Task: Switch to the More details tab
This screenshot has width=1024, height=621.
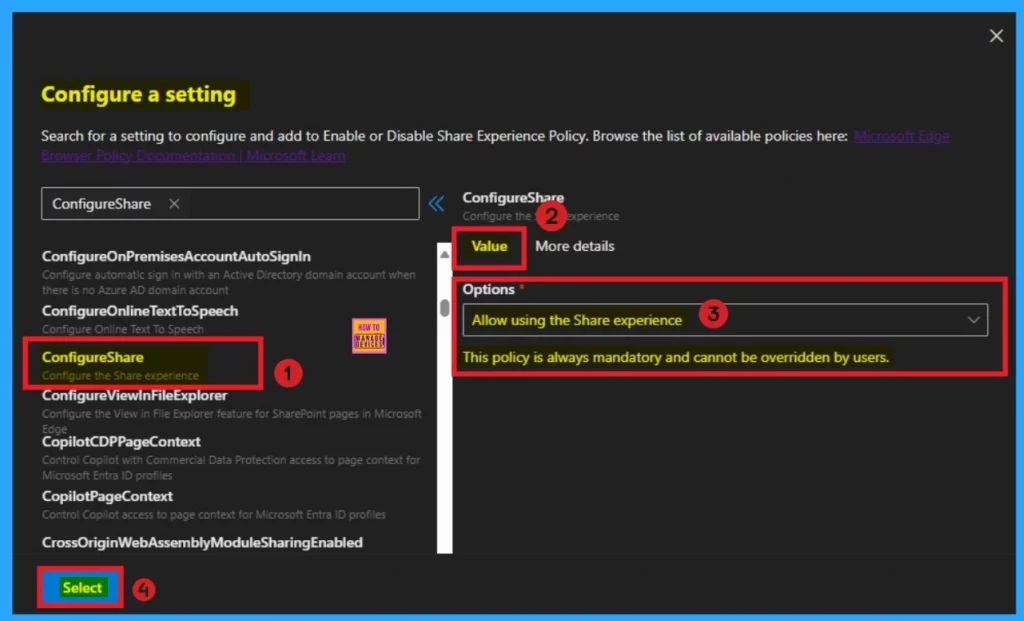Action: [575, 246]
